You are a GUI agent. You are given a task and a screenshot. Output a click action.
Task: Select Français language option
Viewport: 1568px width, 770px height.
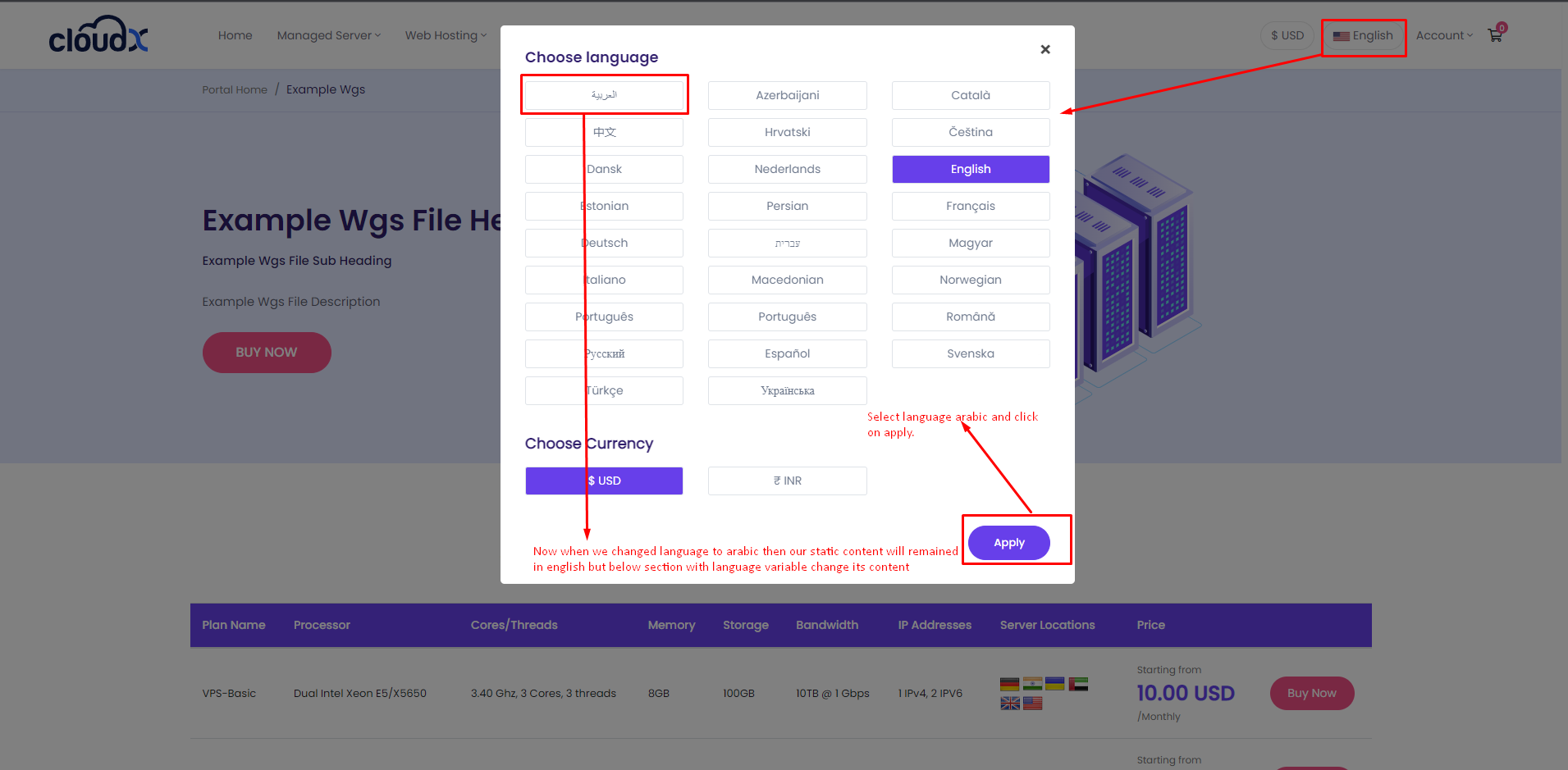tap(970, 206)
